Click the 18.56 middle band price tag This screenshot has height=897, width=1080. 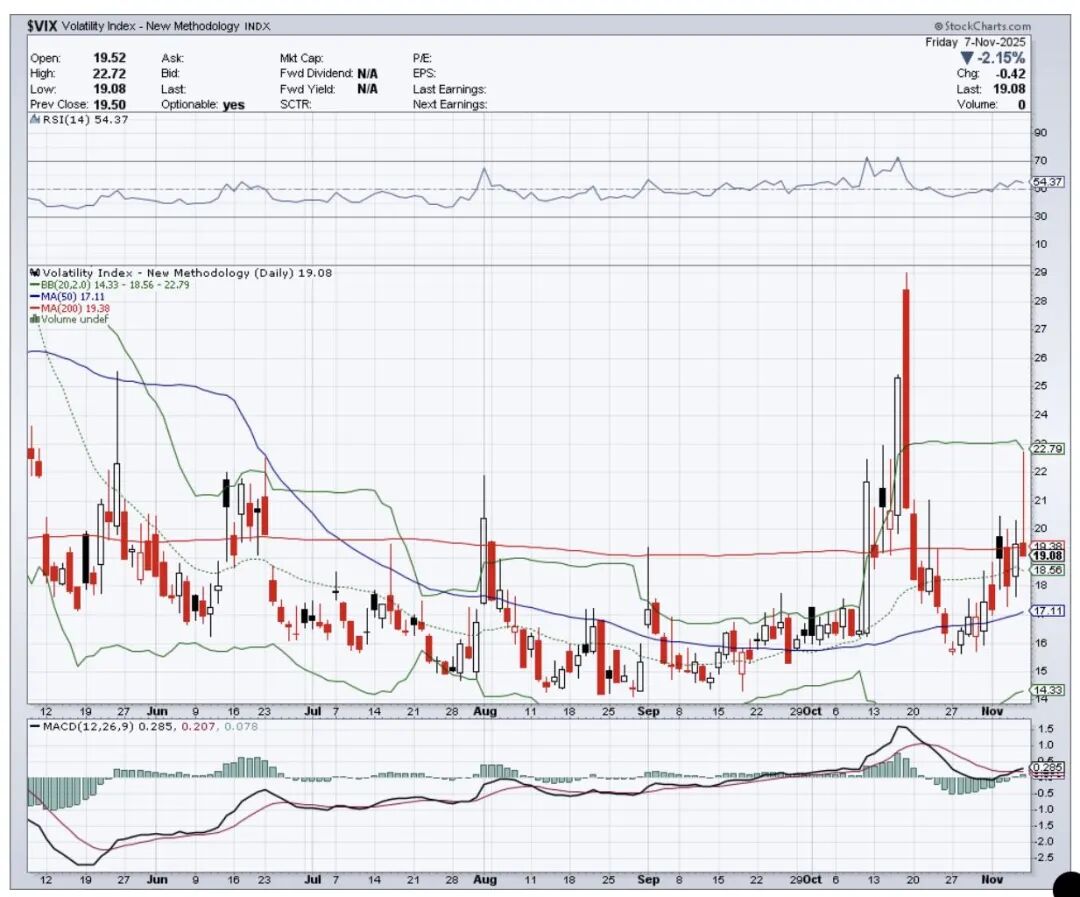tap(1048, 570)
